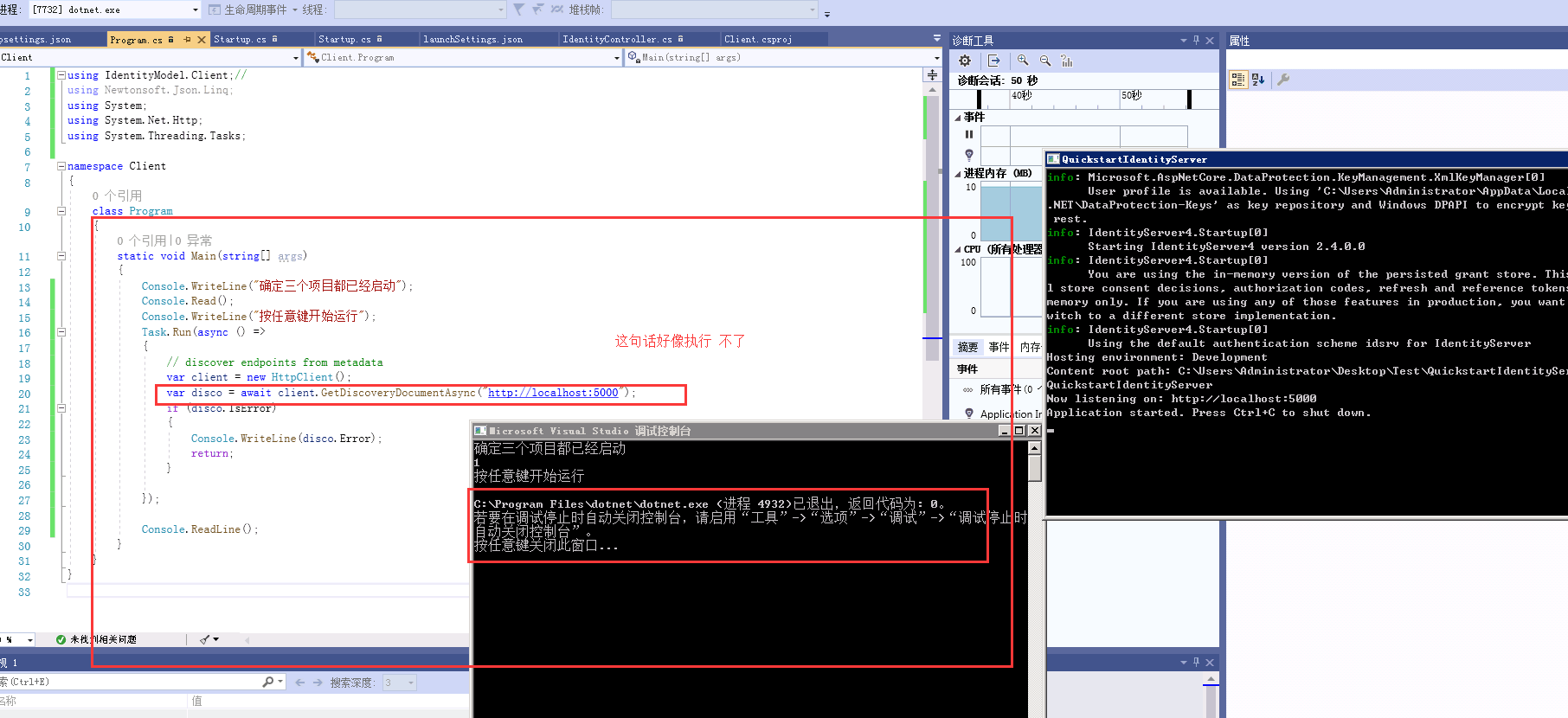The image size is (1568, 718).
Task: Switch to the appsettings.json tab
Action: coord(35,40)
